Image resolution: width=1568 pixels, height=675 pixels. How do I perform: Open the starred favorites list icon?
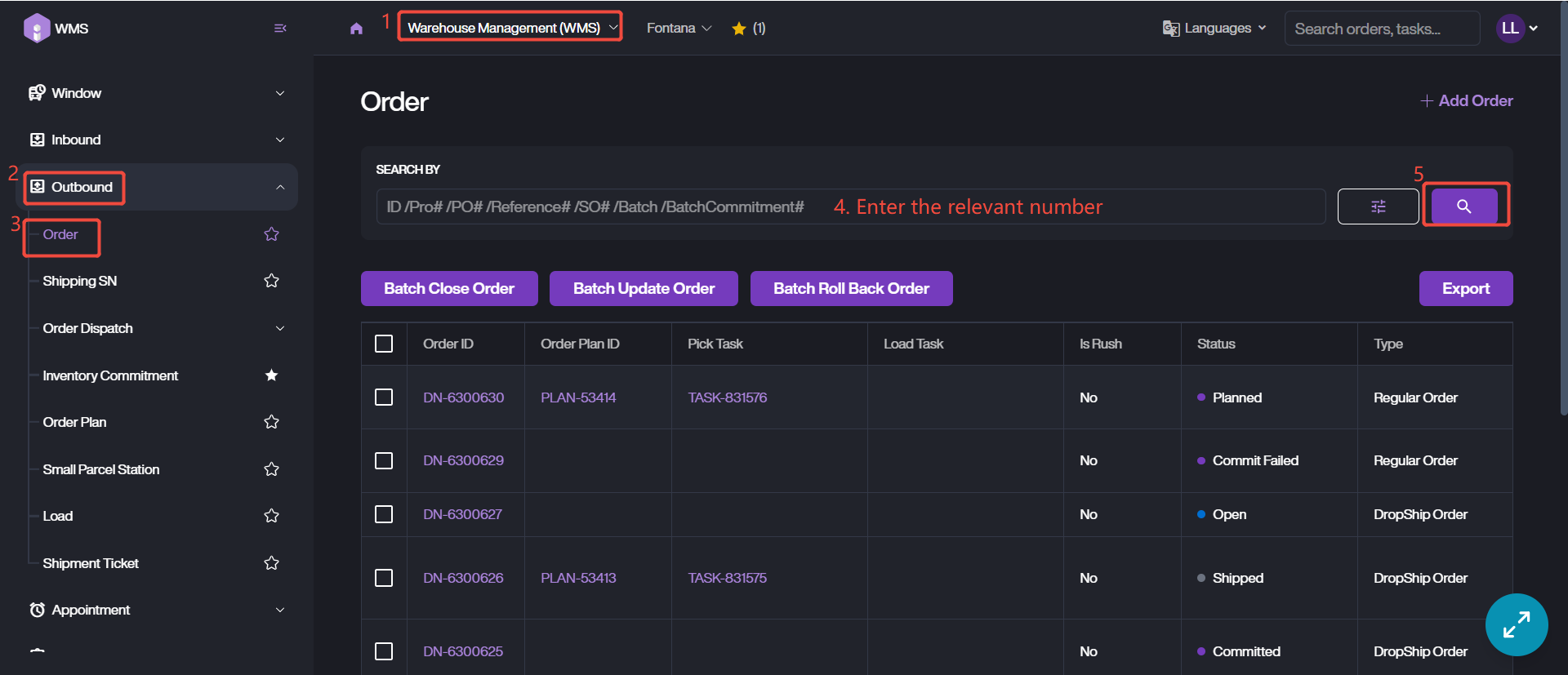739,29
